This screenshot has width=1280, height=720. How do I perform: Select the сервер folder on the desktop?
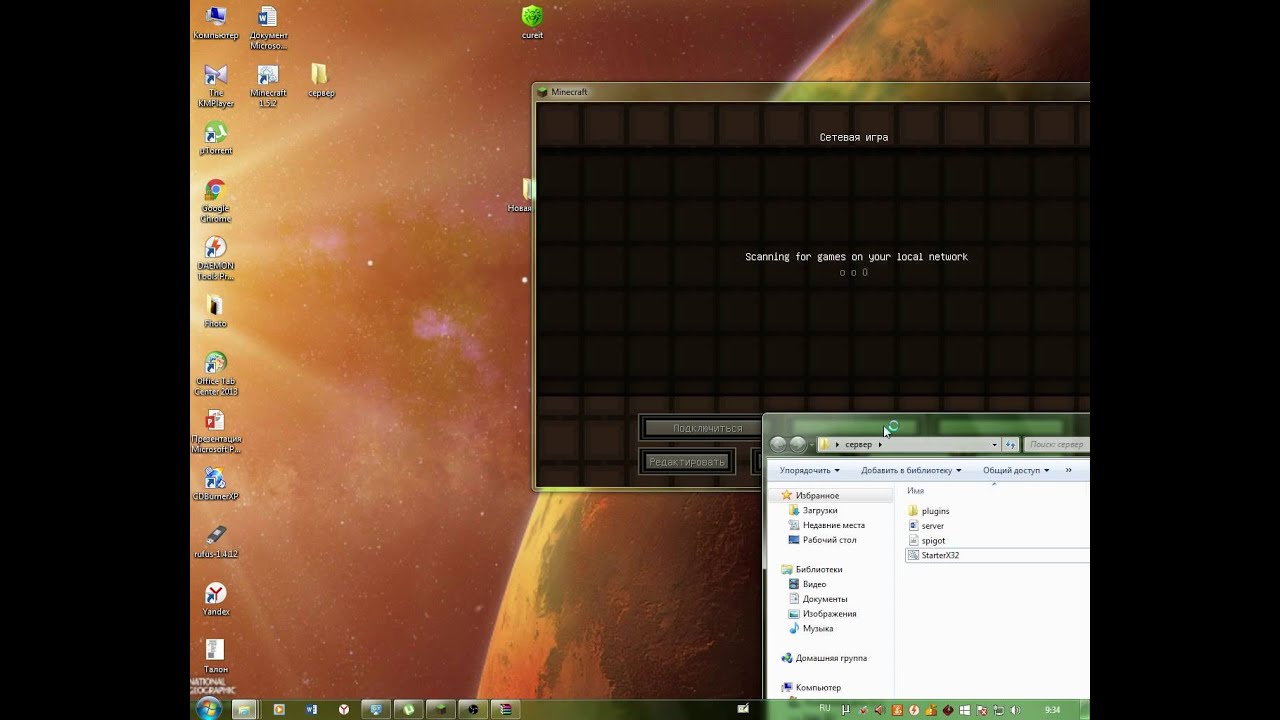pyautogui.click(x=320, y=81)
